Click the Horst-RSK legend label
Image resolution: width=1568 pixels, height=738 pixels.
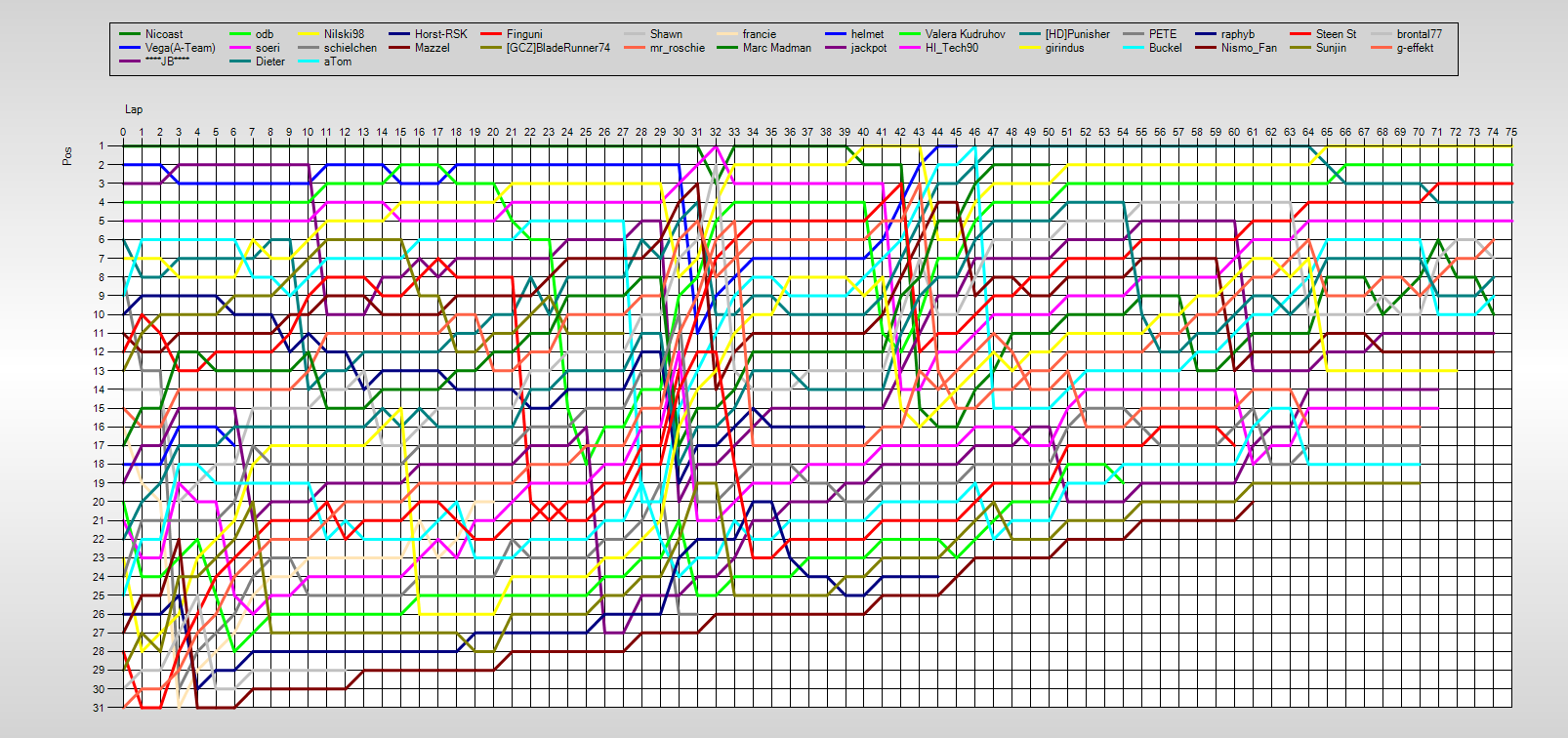440,34
